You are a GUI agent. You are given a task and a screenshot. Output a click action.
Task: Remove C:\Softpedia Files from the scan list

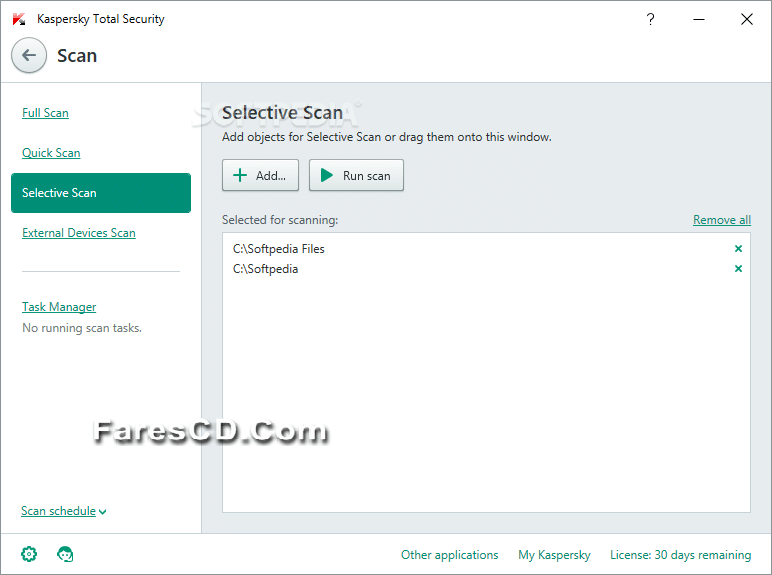738,249
